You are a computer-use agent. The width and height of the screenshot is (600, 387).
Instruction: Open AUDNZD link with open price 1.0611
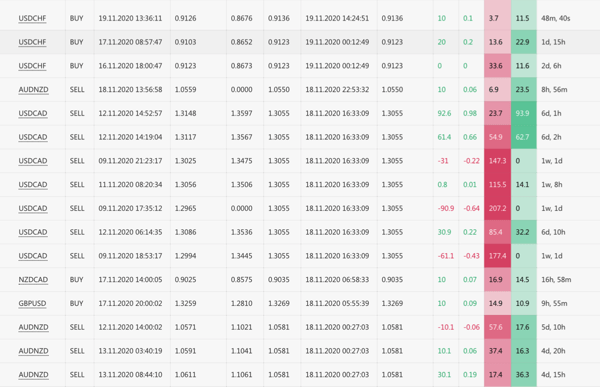pyautogui.click(x=33, y=374)
